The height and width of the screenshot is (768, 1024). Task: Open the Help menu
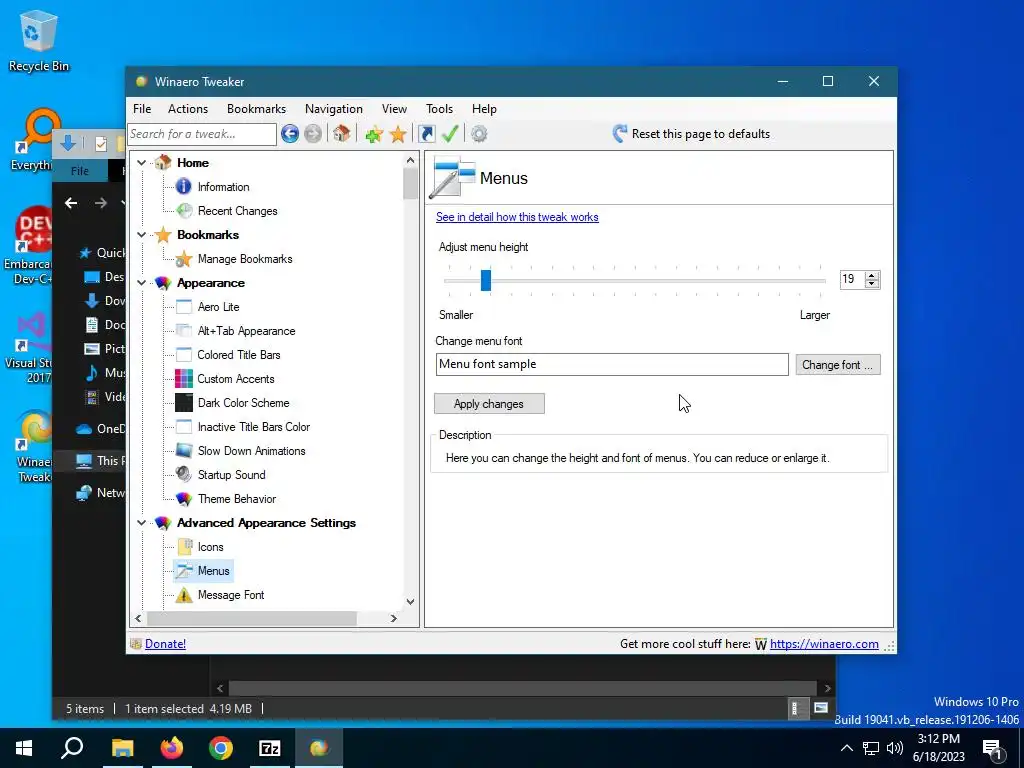click(484, 109)
